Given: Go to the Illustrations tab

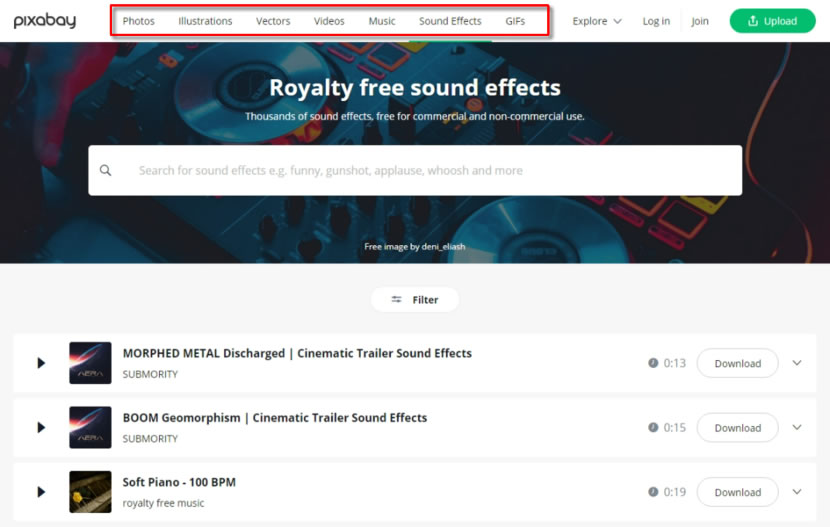Looking at the screenshot, I should (x=205, y=21).
